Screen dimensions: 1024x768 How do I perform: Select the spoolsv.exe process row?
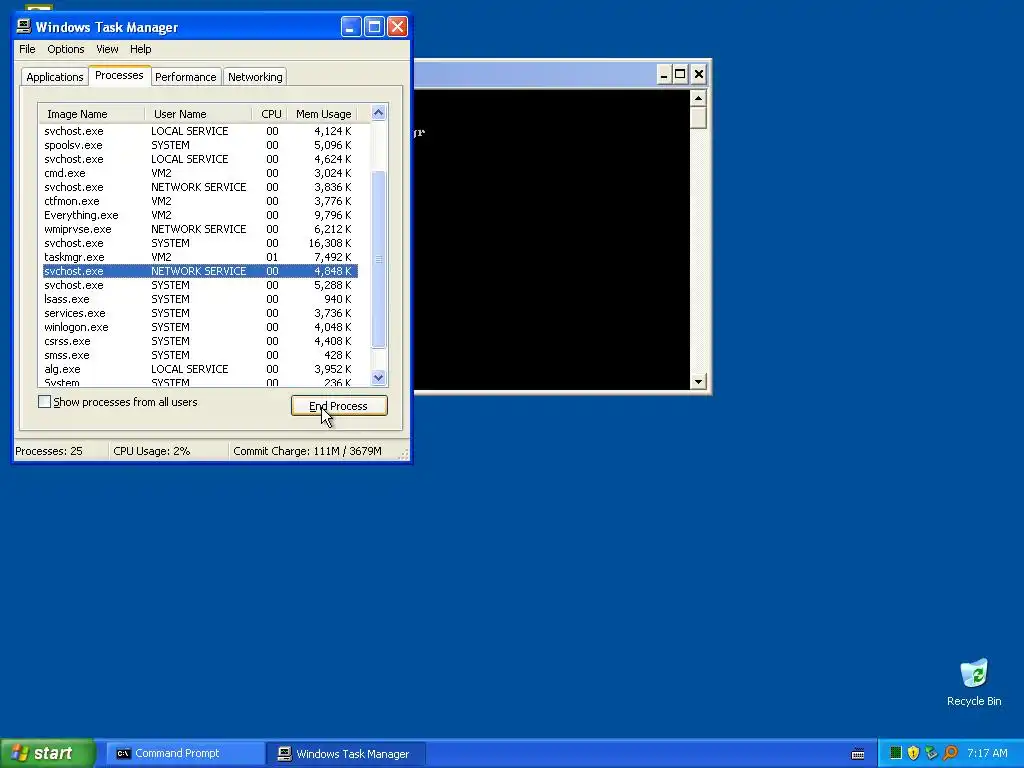(200, 145)
